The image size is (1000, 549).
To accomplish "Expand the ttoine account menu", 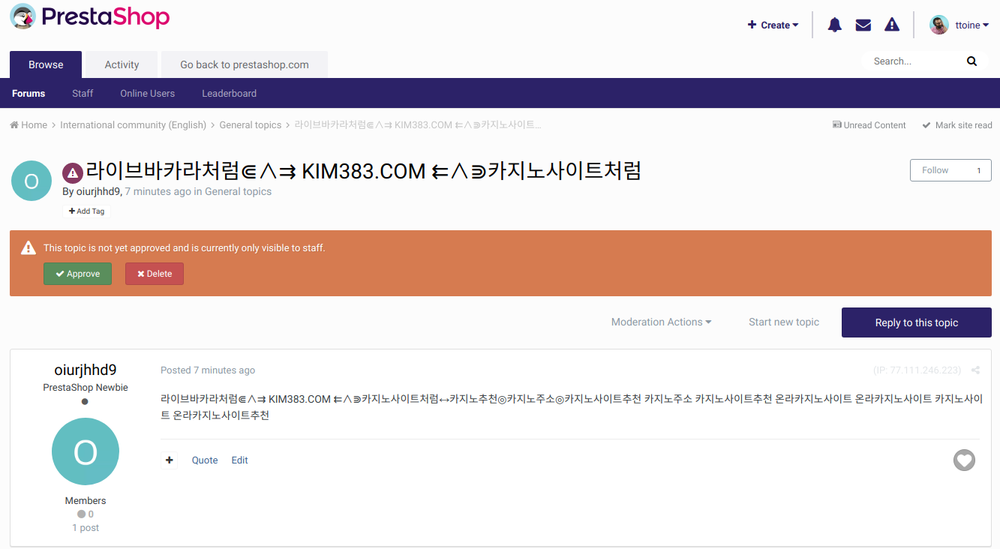I will pos(972,25).
